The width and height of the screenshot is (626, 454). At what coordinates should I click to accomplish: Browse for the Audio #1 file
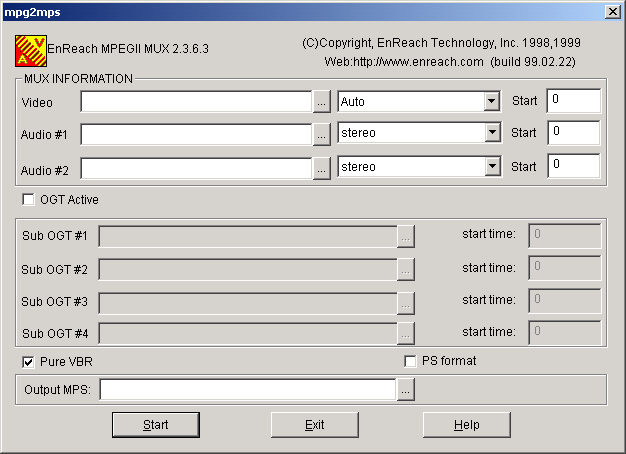321,134
